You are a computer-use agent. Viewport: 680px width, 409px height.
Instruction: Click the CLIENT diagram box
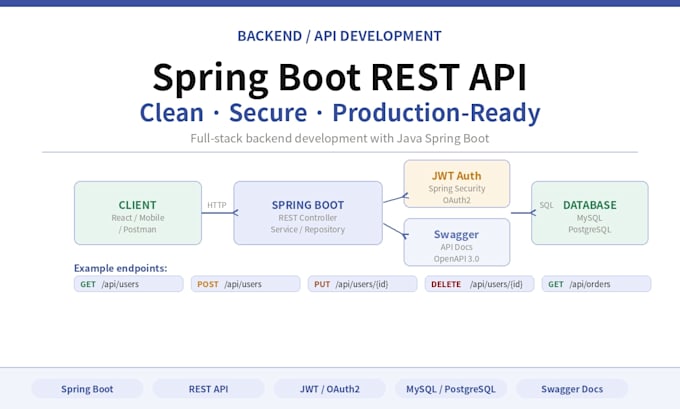pyautogui.click(x=138, y=213)
